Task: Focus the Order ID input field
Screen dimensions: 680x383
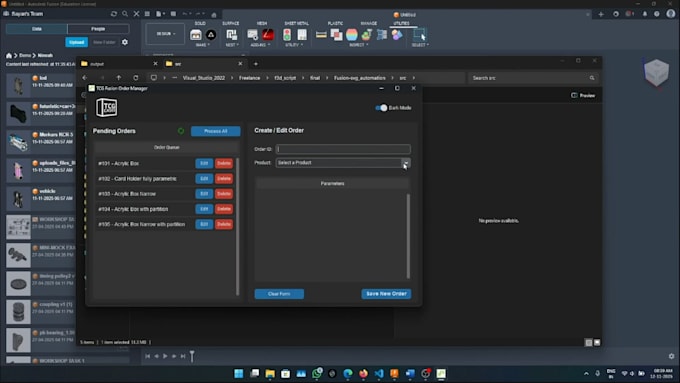Action: click(343, 149)
